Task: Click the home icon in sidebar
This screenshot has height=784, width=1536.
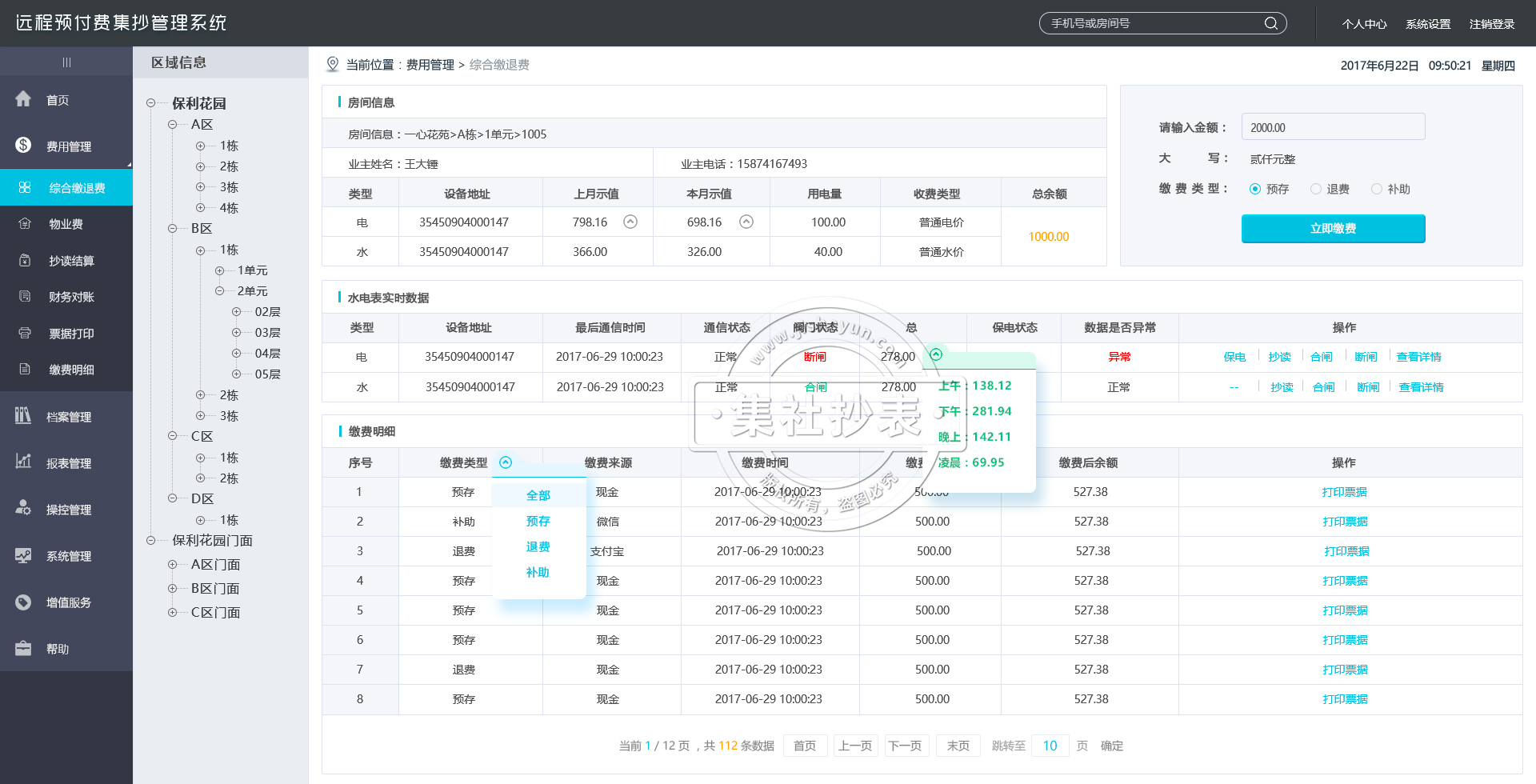Action: [x=23, y=99]
